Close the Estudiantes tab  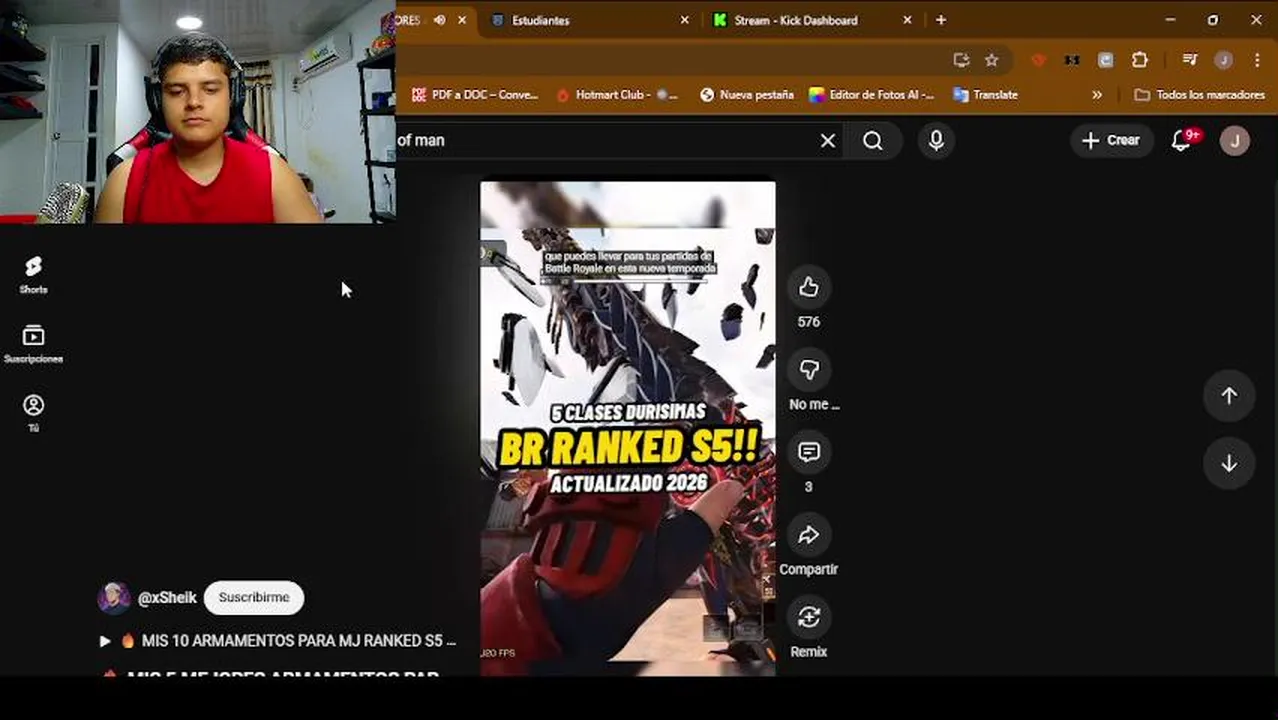[685, 20]
